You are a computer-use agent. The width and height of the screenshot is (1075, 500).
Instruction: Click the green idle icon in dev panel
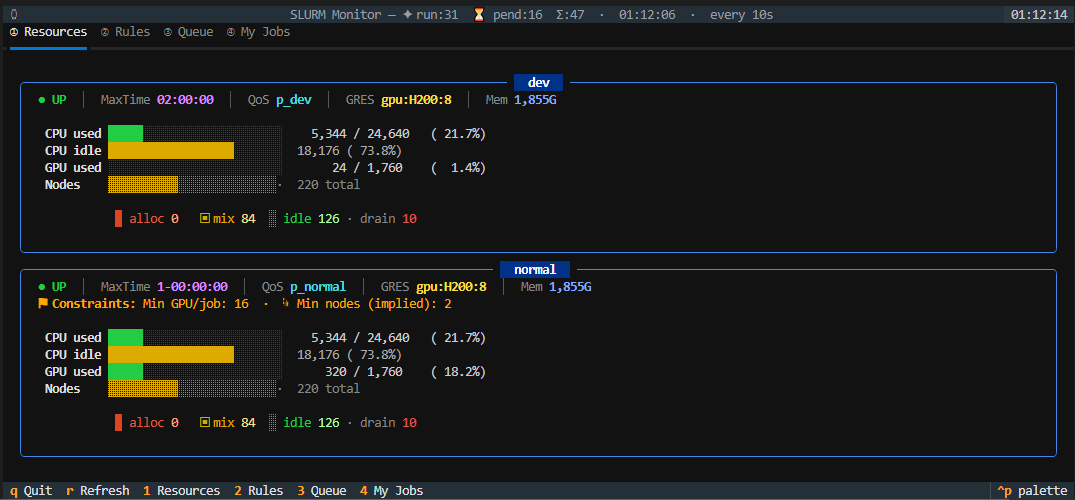point(272,219)
